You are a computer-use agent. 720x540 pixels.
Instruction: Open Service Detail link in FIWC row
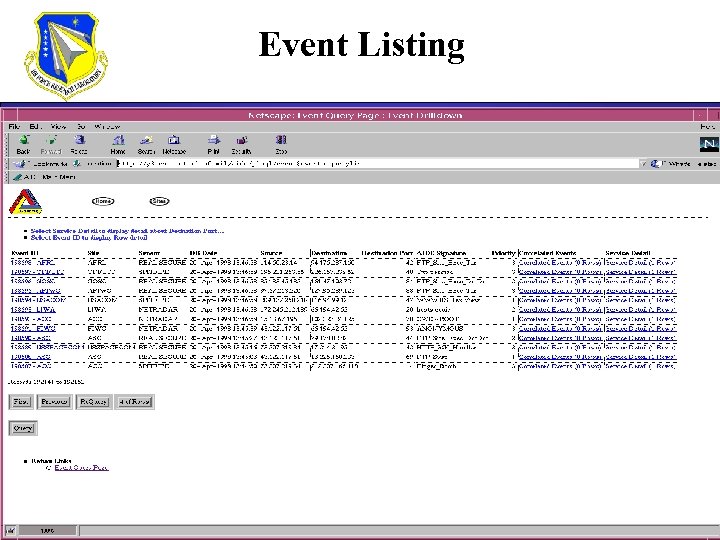point(641,328)
